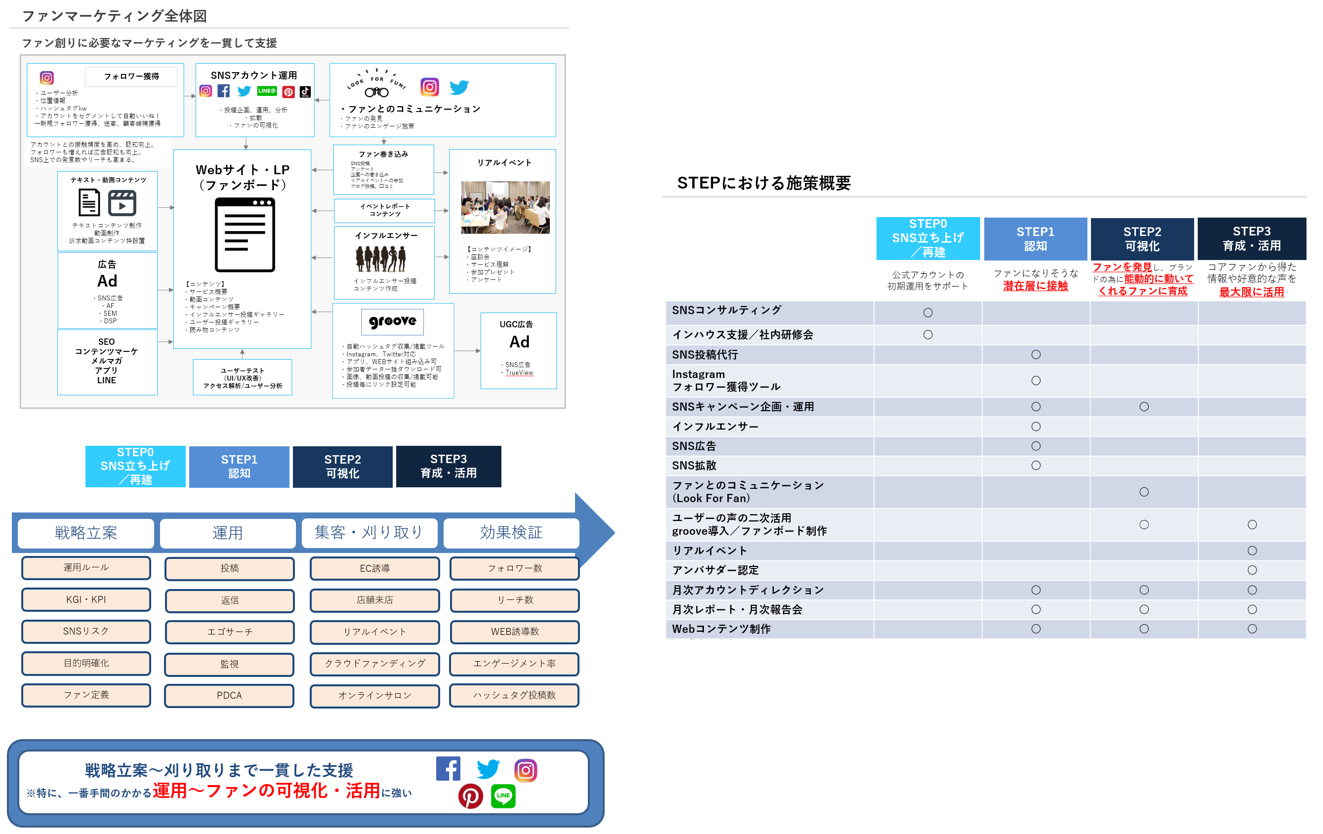The image size is (1323, 834).
Task: Select the STEP0 circle for SNSコンサルティング
Action: click(928, 313)
